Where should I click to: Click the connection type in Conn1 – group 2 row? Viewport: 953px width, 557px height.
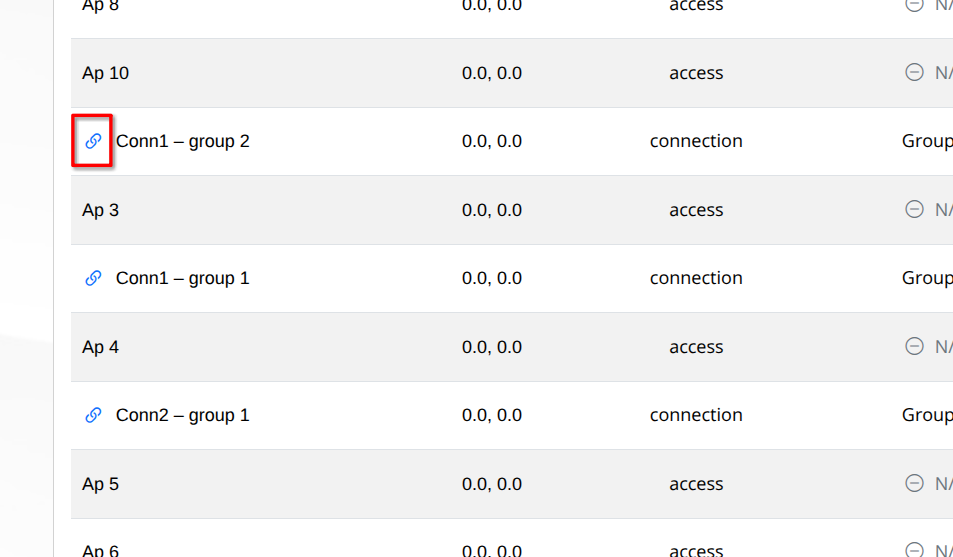point(696,141)
